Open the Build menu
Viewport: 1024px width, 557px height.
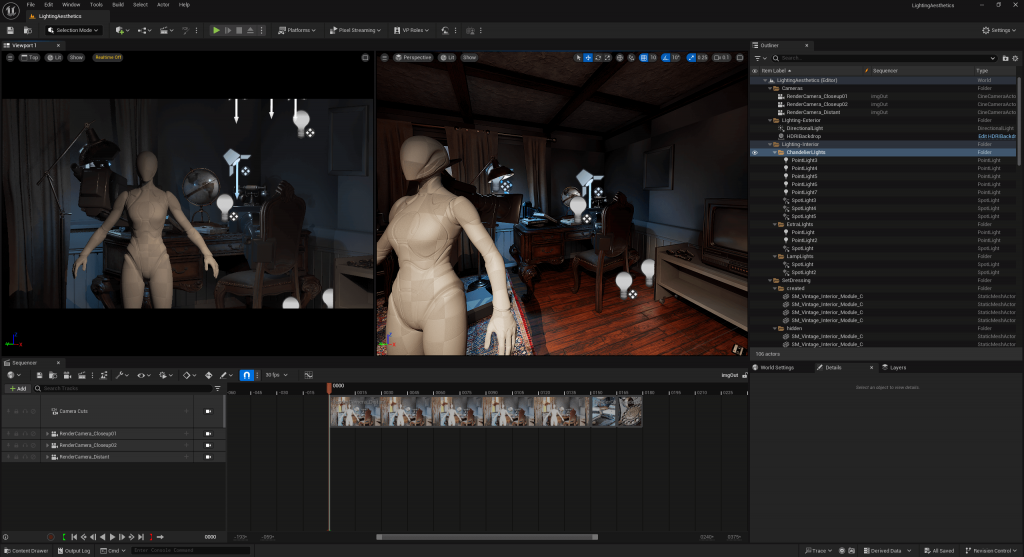pos(118,4)
